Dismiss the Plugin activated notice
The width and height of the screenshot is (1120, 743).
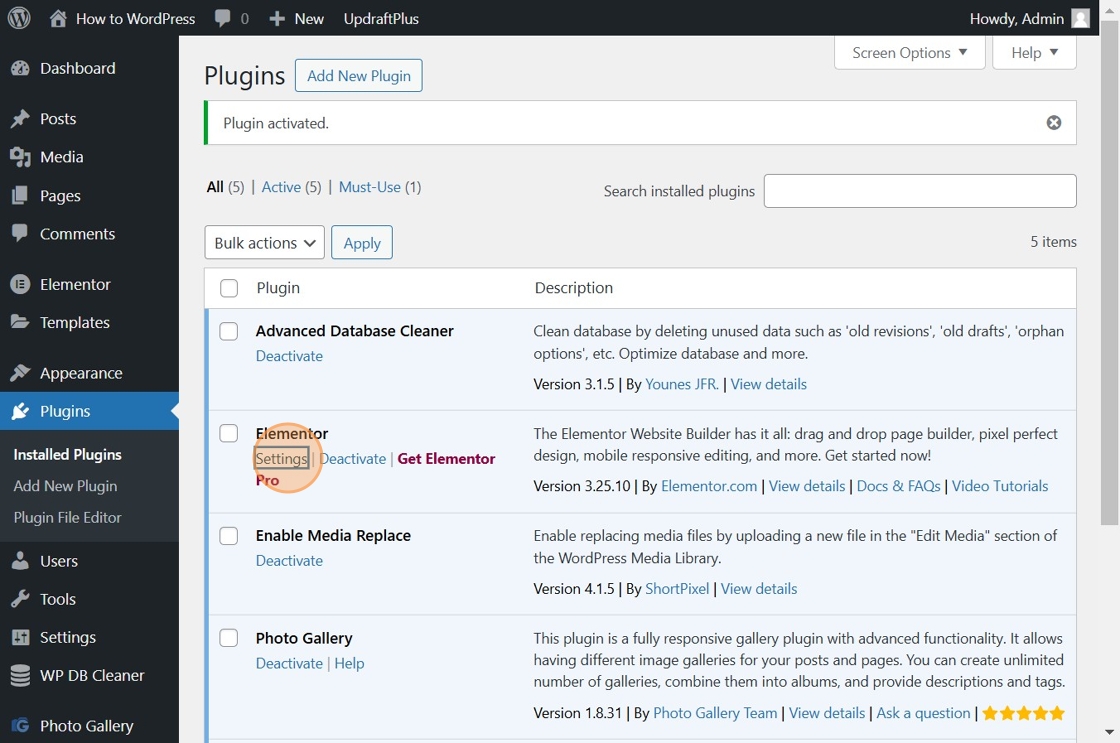(x=1054, y=123)
